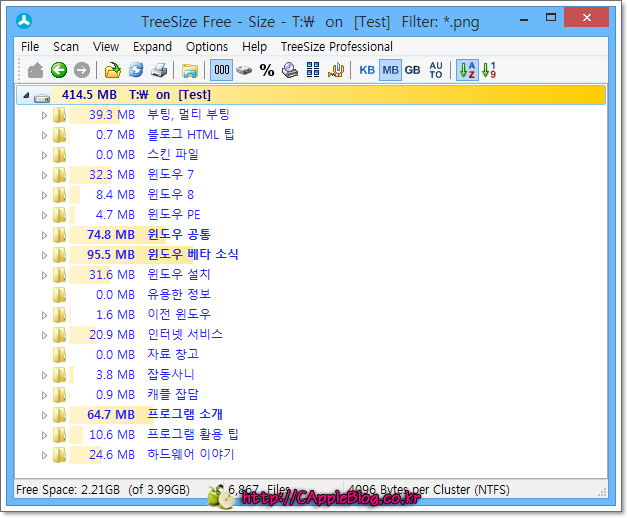This screenshot has height=518, width=628.
Task: Open the Scan menu
Action: click(66, 46)
